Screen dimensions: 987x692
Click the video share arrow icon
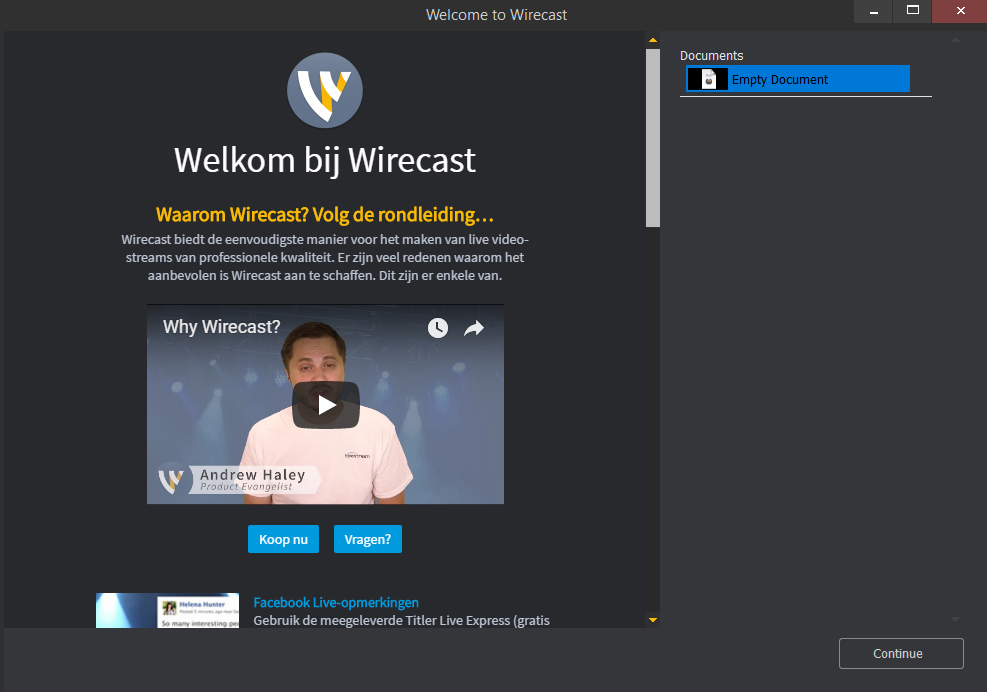click(474, 327)
